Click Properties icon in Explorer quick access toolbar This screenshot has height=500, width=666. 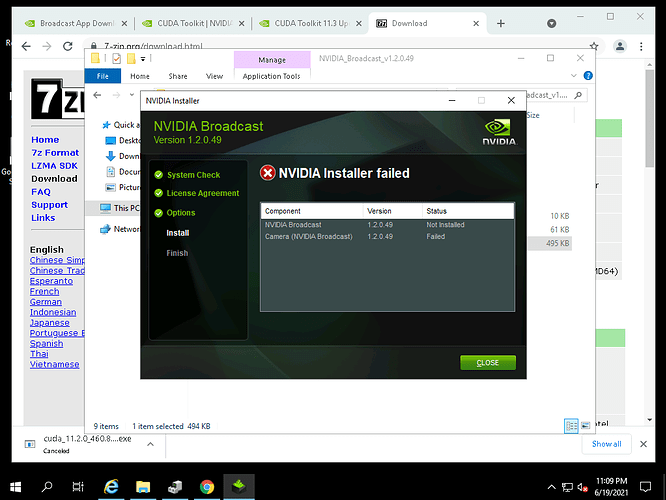point(116,59)
